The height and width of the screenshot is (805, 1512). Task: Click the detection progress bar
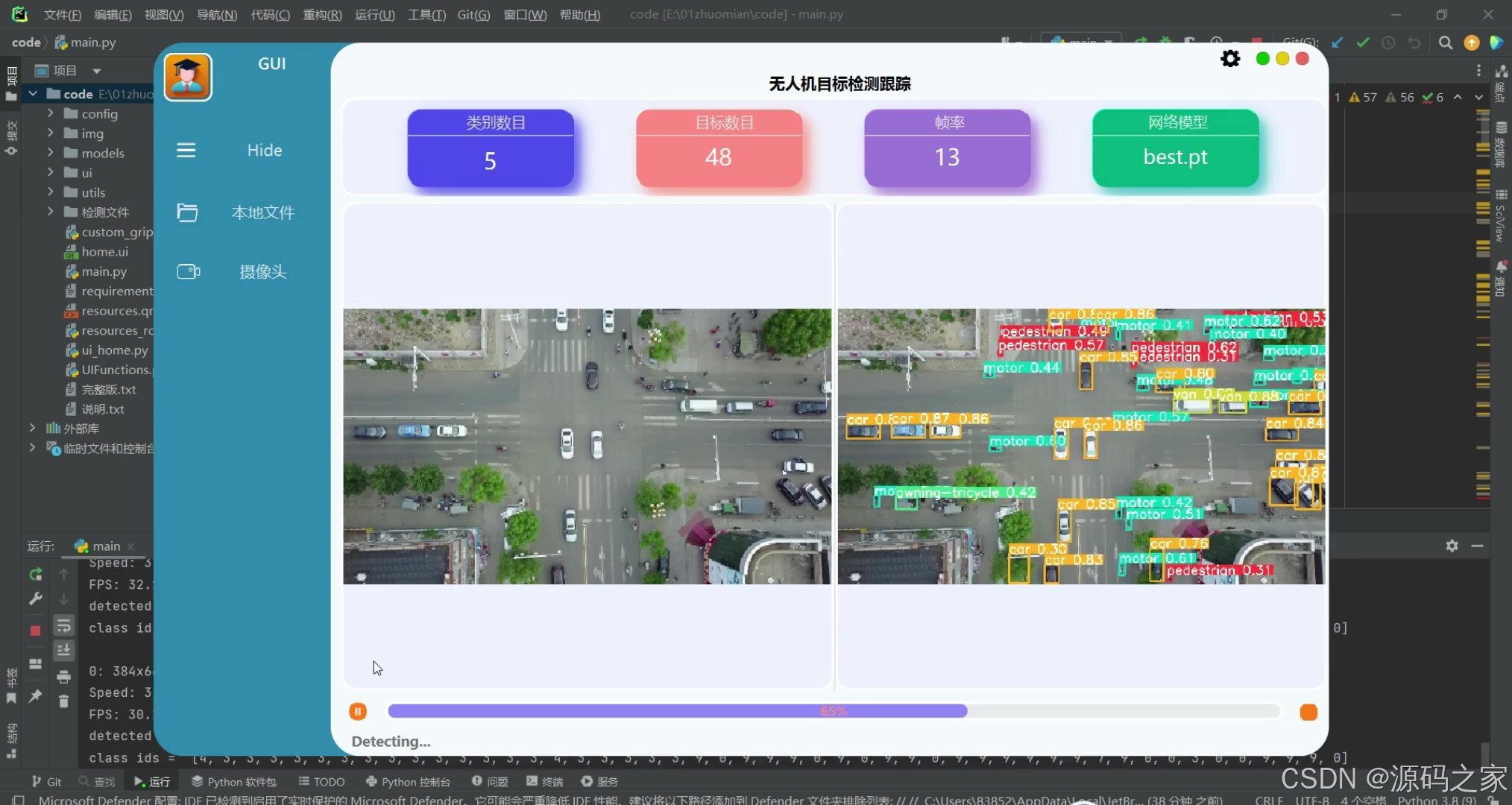coord(833,712)
